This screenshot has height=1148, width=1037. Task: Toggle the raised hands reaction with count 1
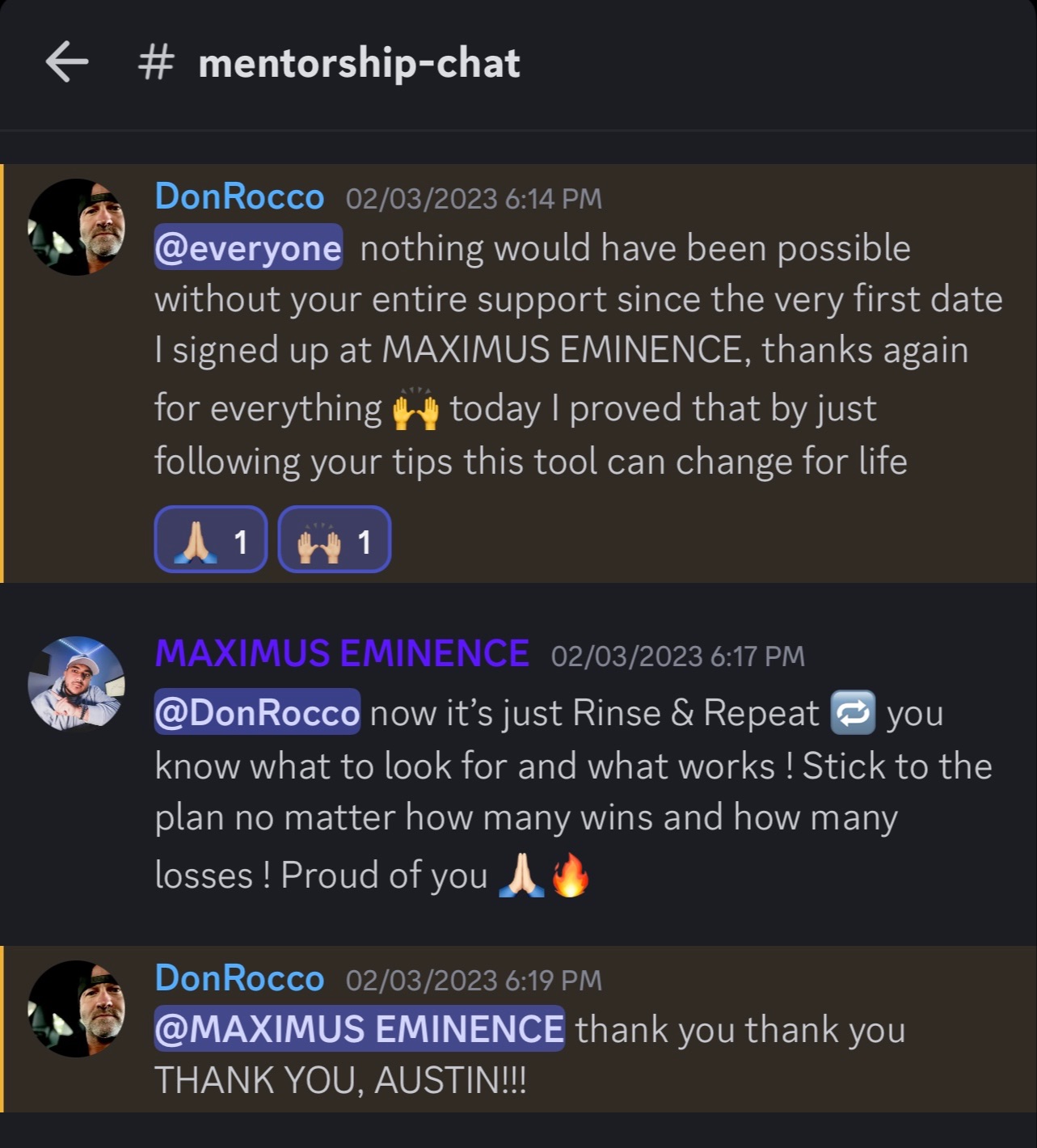[x=334, y=540]
